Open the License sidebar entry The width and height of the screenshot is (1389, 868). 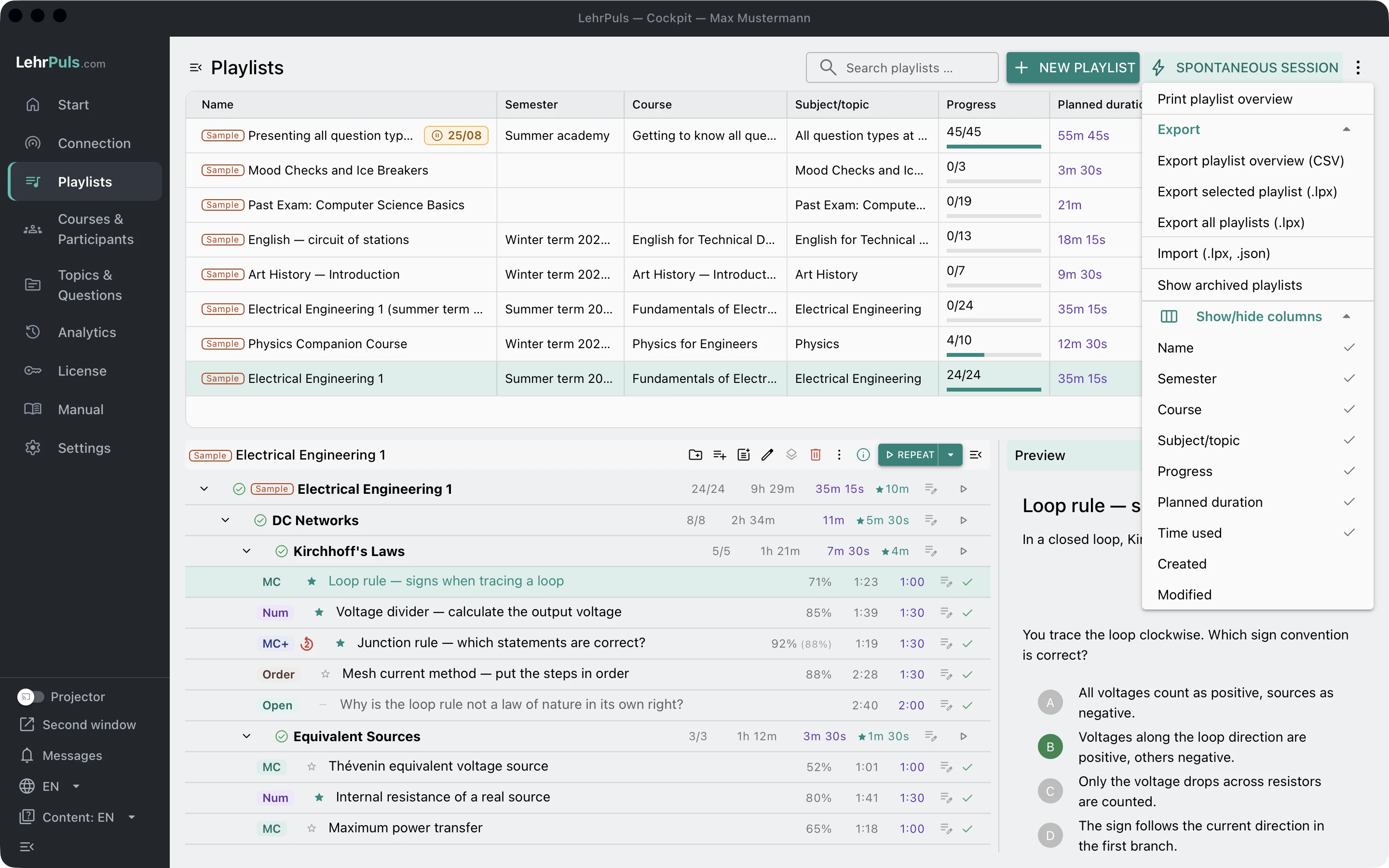pos(85,371)
